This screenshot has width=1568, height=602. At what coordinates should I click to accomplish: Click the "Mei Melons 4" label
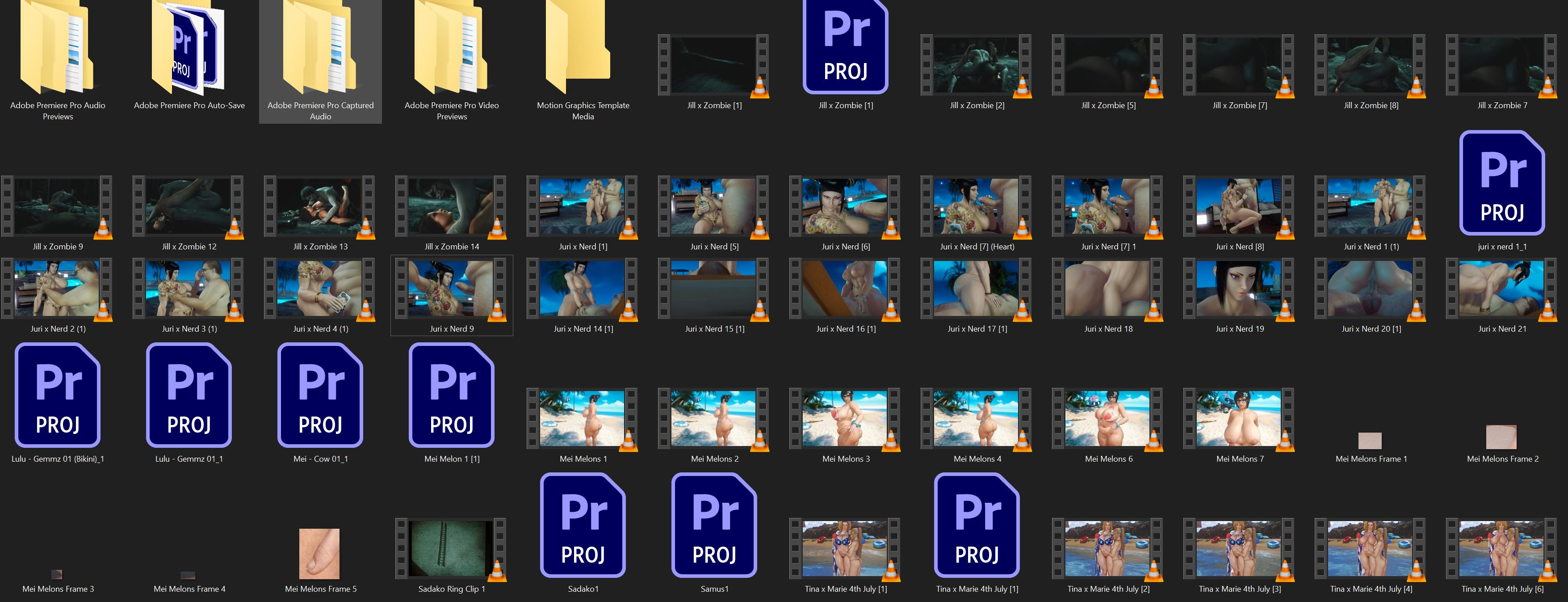[977, 459]
